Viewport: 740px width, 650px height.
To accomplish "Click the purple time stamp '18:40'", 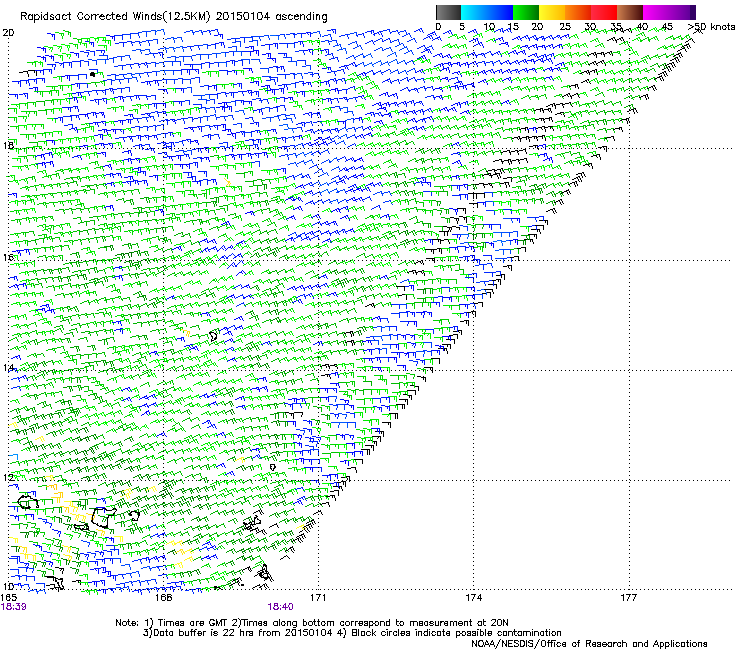I will 280,607.
